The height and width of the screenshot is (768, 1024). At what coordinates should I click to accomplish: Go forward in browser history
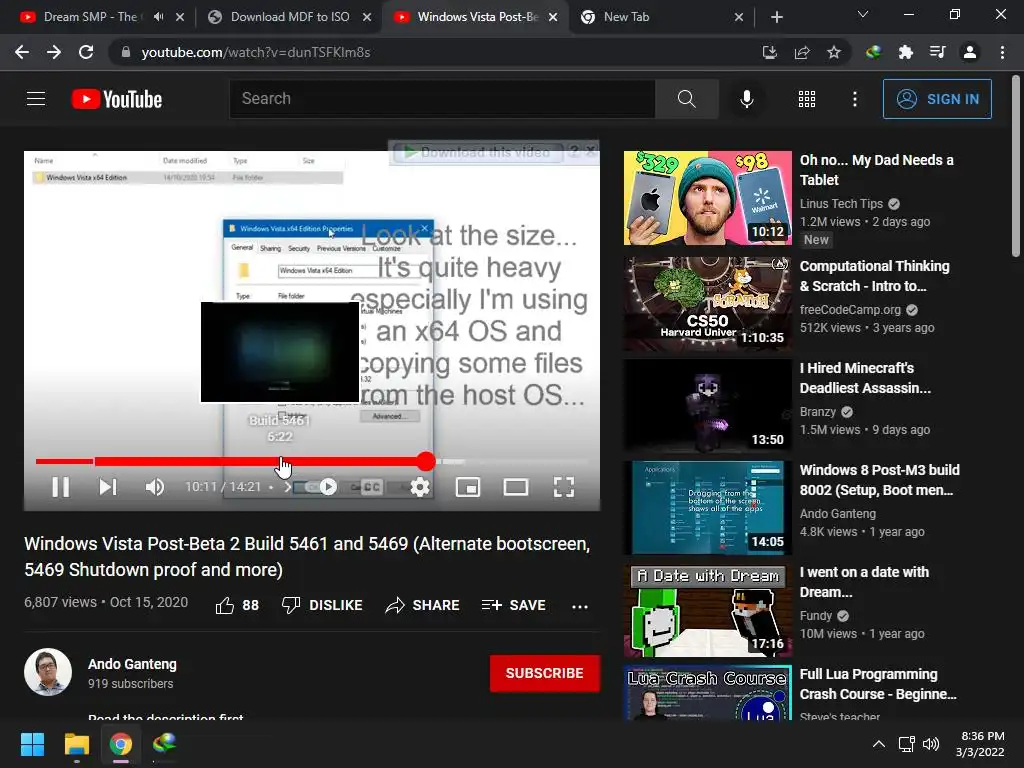point(54,52)
